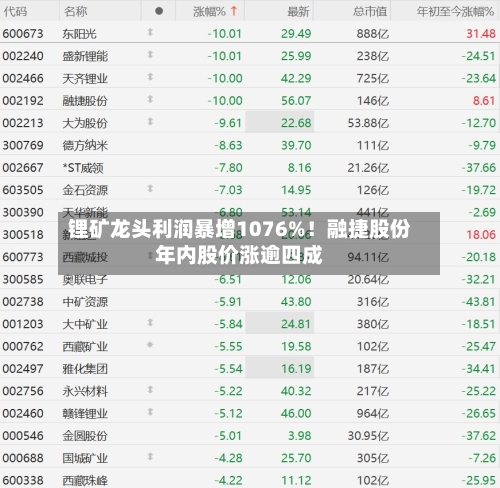Click the 126亿 market cap value
The height and width of the screenshot is (488, 500).
click(373, 190)
